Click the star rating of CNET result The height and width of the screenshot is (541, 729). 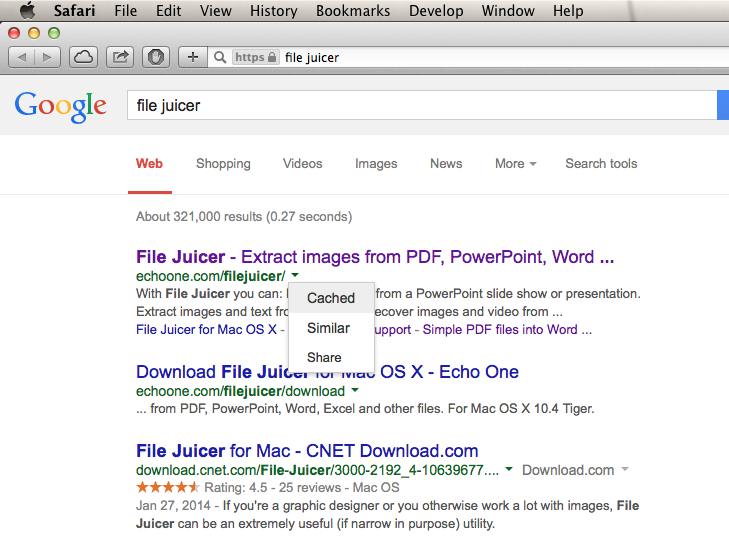point(168,487)
